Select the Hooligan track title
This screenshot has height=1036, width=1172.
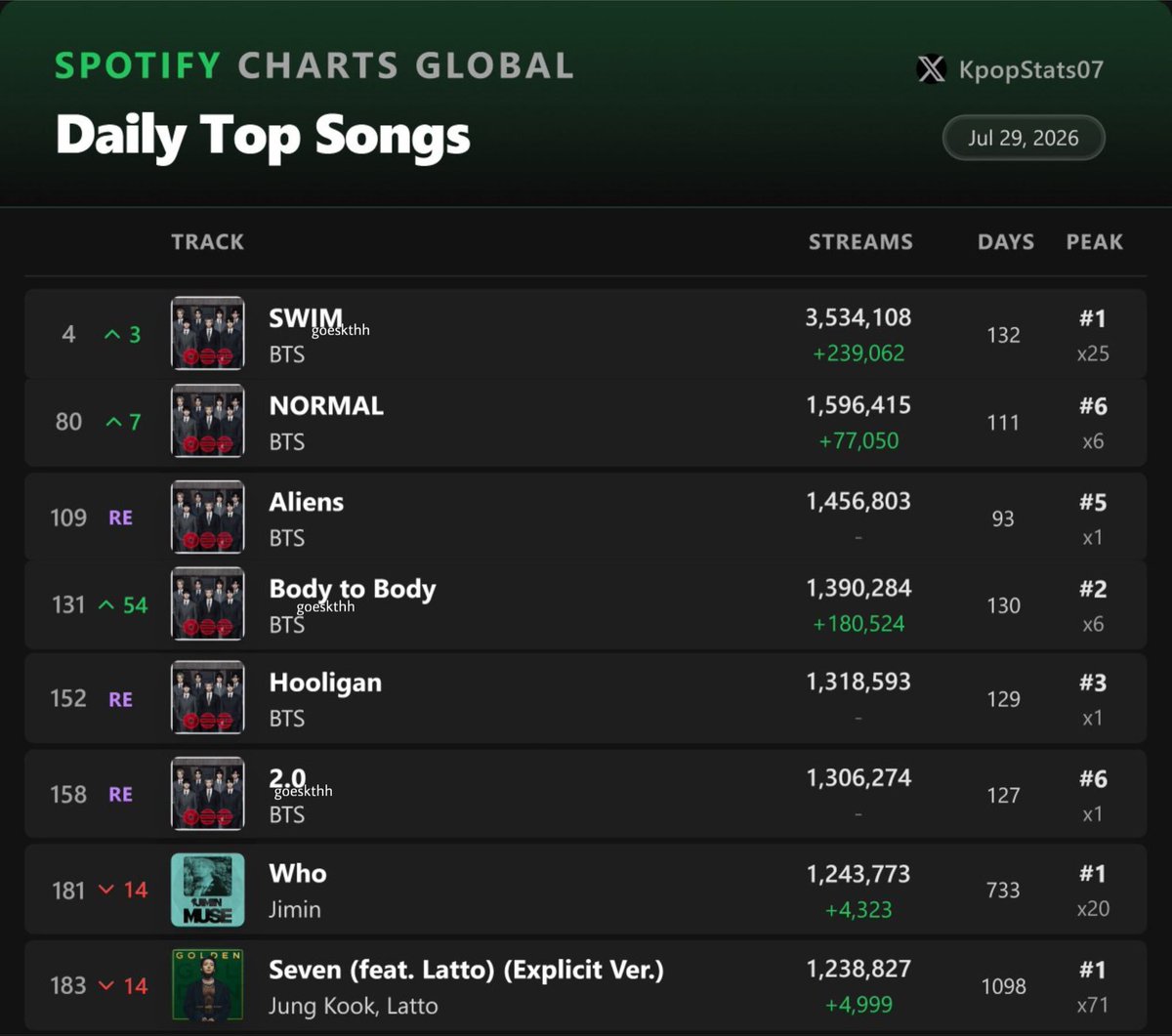[325, 683]
